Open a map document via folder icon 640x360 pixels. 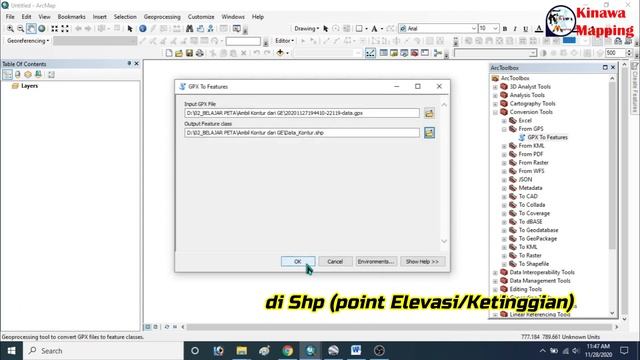(179, 53)
